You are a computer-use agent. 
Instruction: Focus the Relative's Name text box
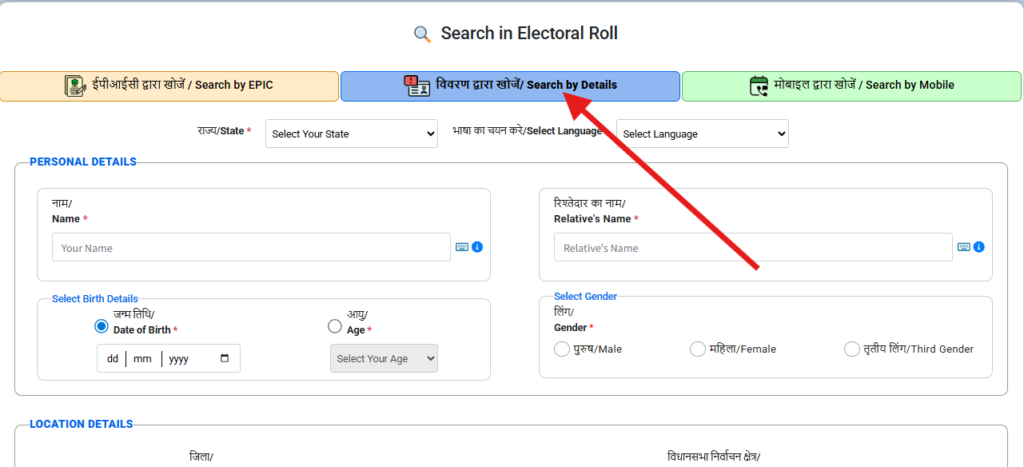(752, 248)
